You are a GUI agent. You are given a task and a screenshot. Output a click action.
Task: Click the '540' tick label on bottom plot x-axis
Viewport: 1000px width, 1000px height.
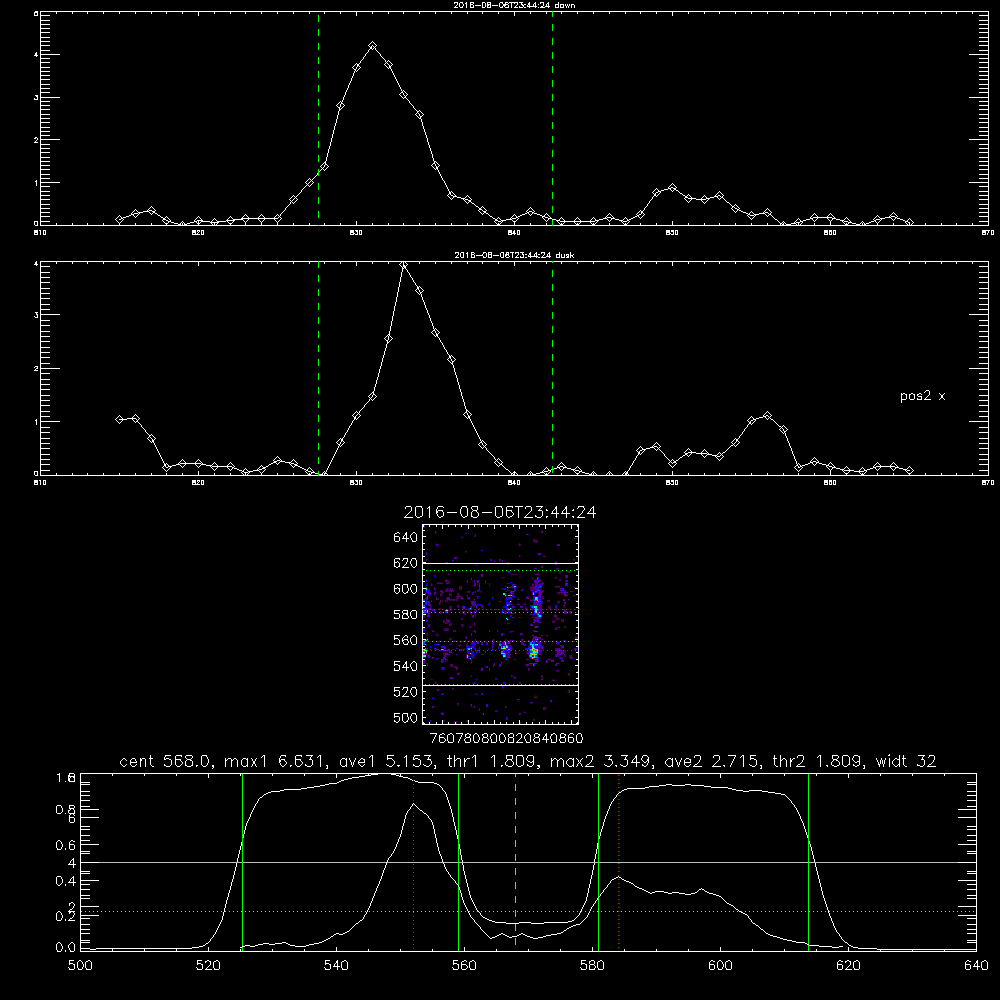[x=336, y=966]
